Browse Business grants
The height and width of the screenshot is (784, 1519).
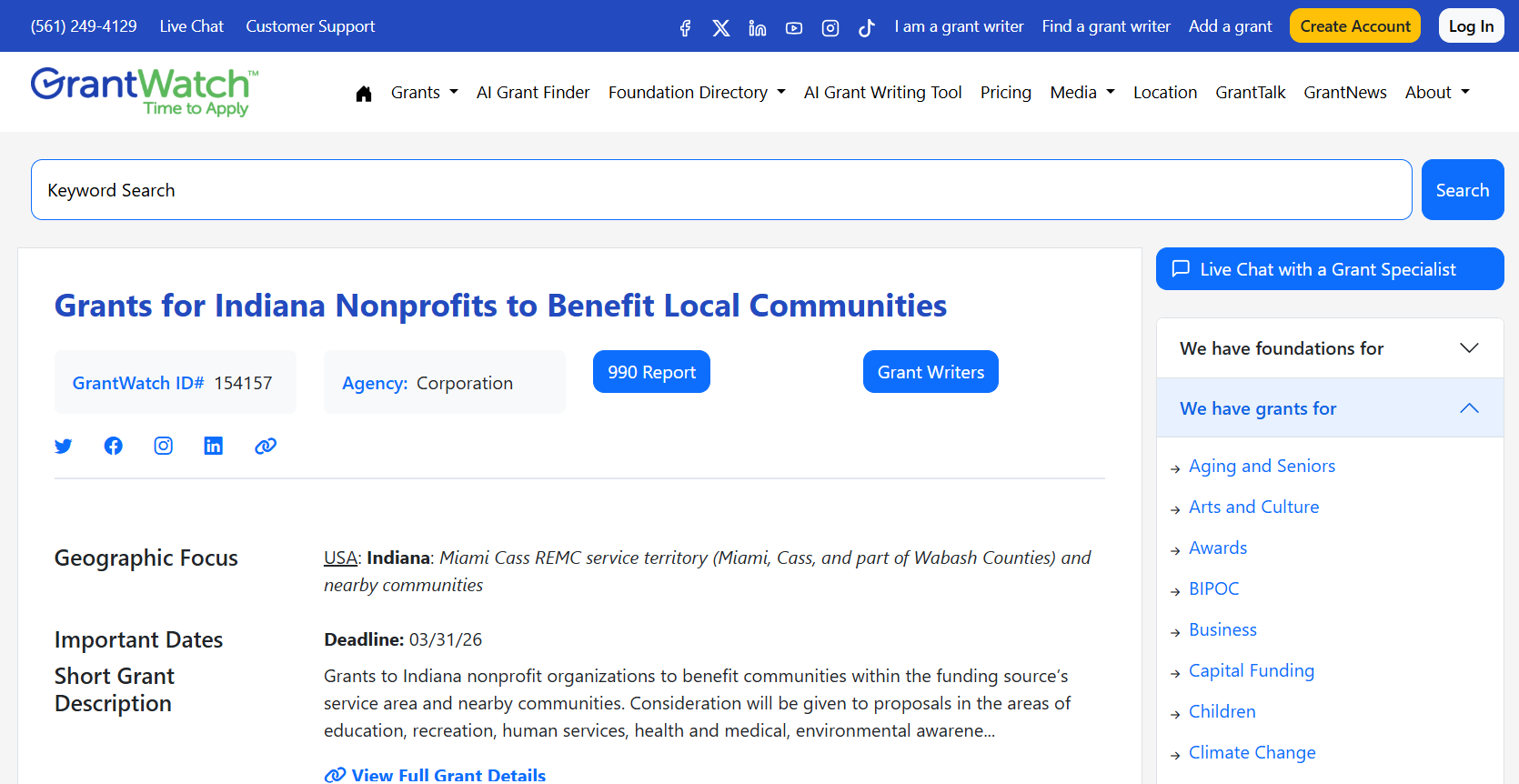coord(1222,629)
